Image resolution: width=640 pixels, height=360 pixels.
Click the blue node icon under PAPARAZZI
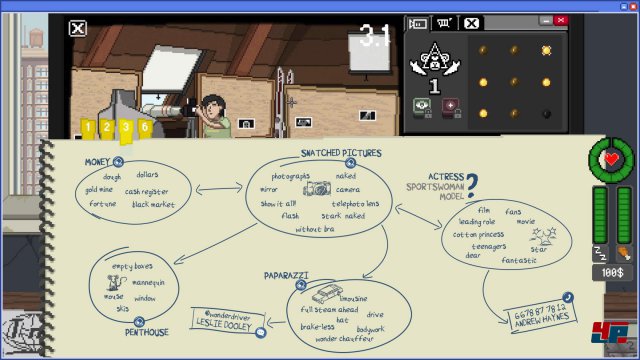click(301, 285)
